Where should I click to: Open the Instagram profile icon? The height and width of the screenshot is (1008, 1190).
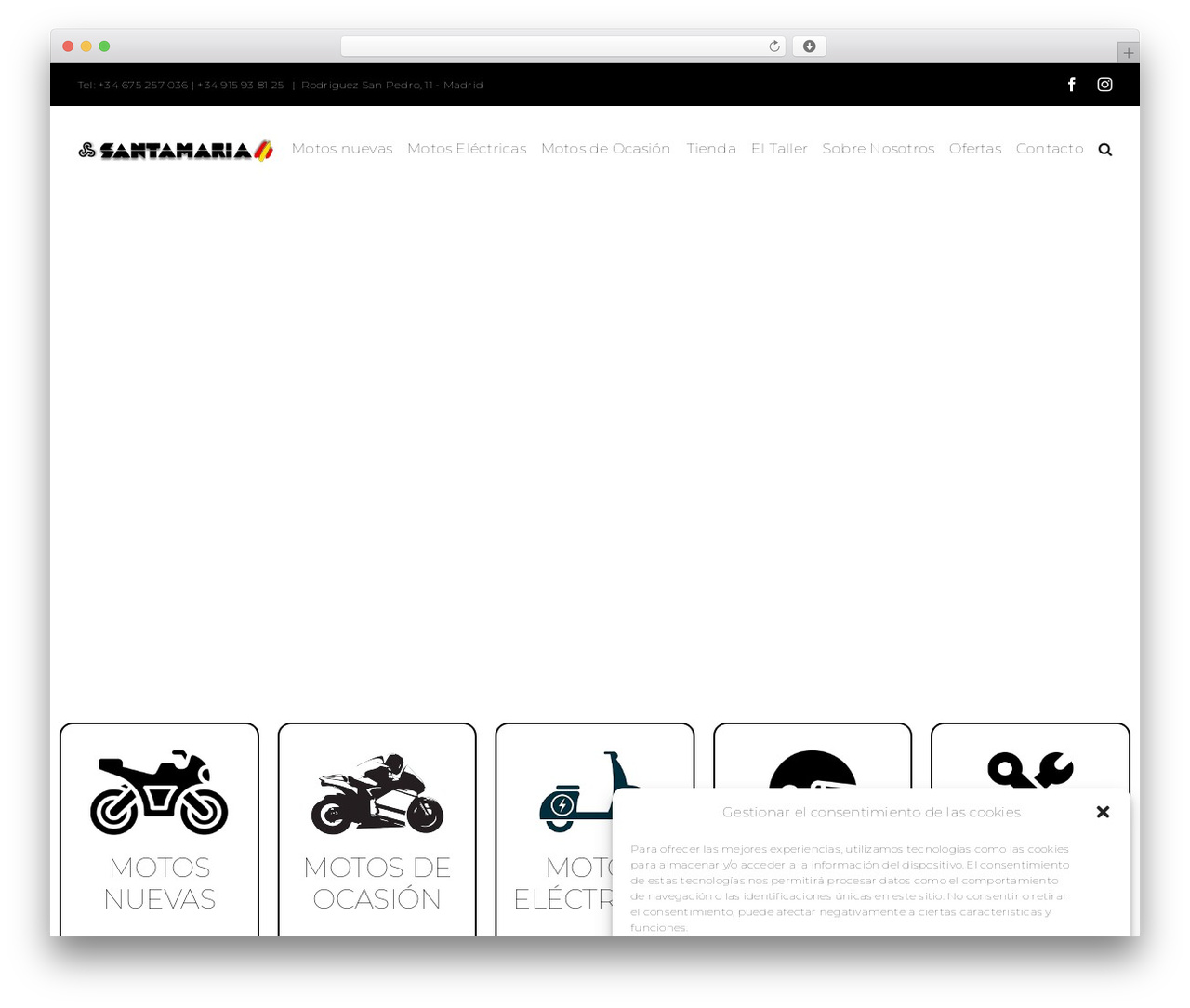pos(1104,85)
